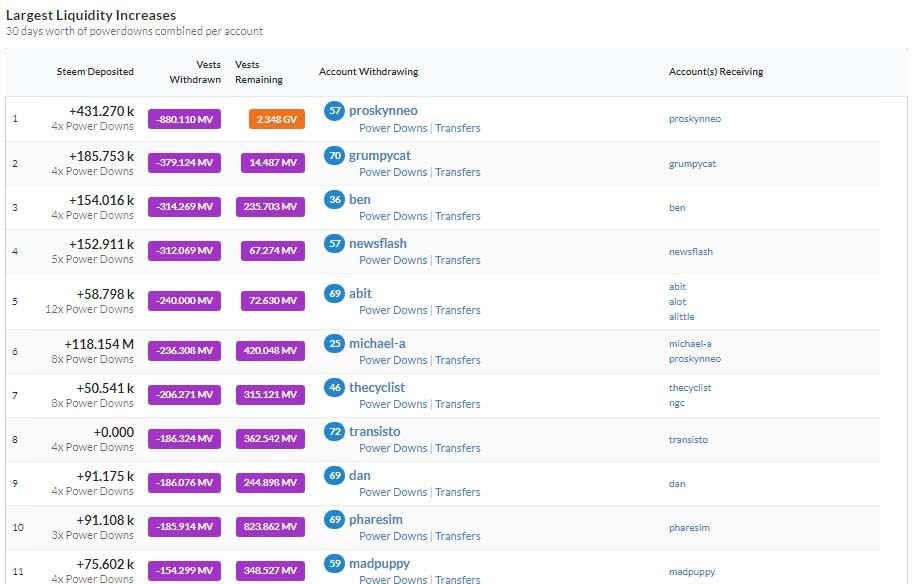Viewport: 912px width, 584px height.
Task: View Transfers for dan
Action: pos(458,492)
